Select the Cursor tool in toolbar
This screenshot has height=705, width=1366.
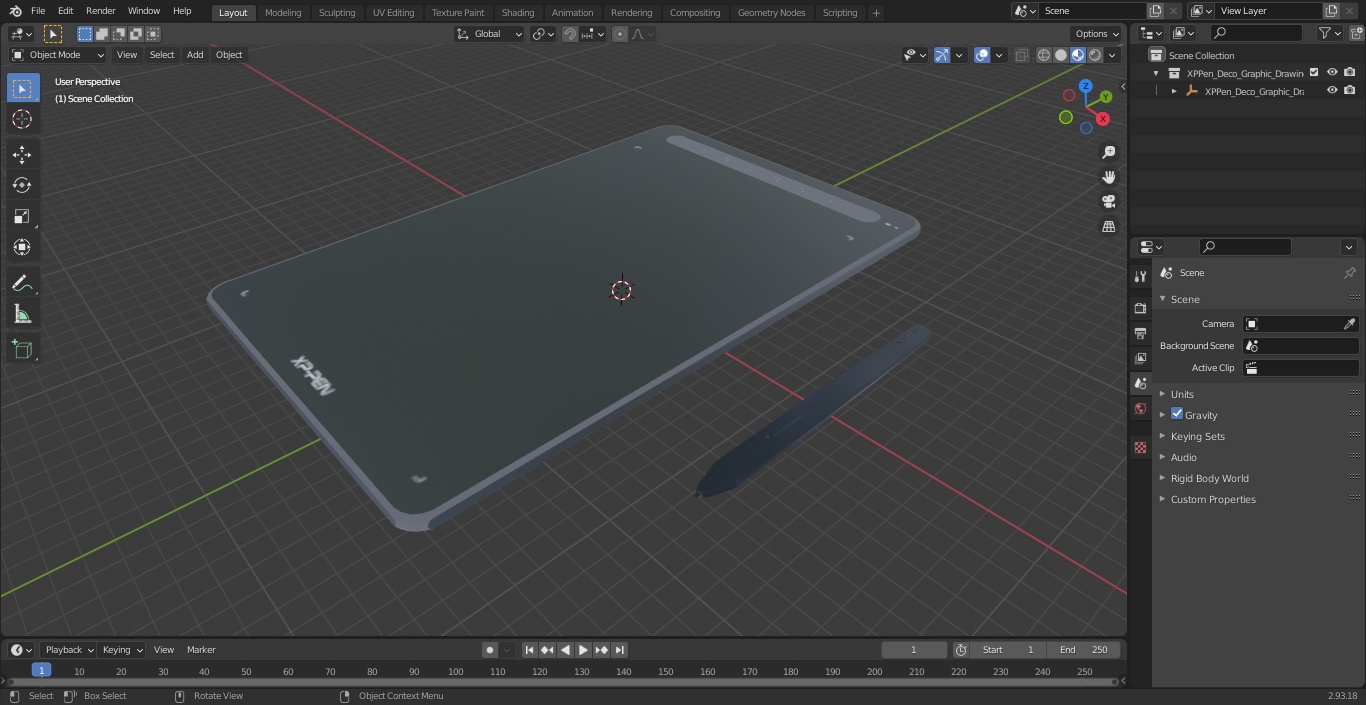[22, 119]
